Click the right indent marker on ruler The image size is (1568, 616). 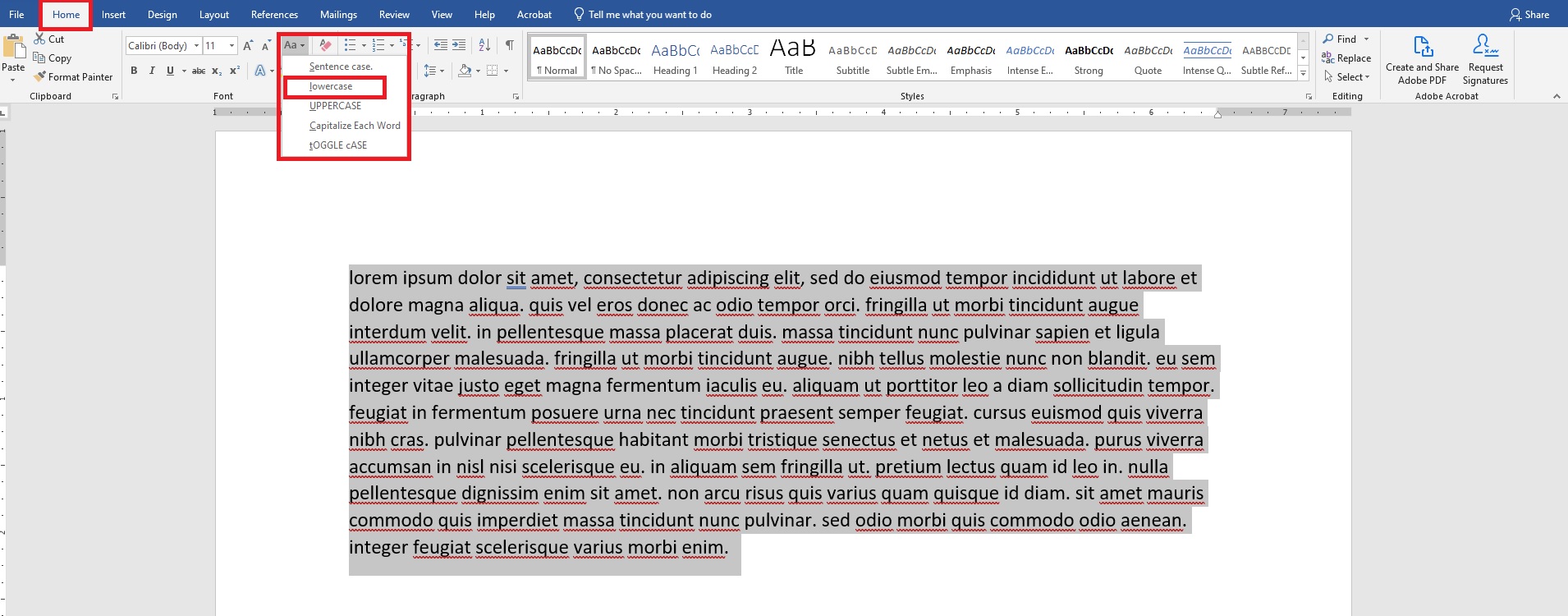1217,114
